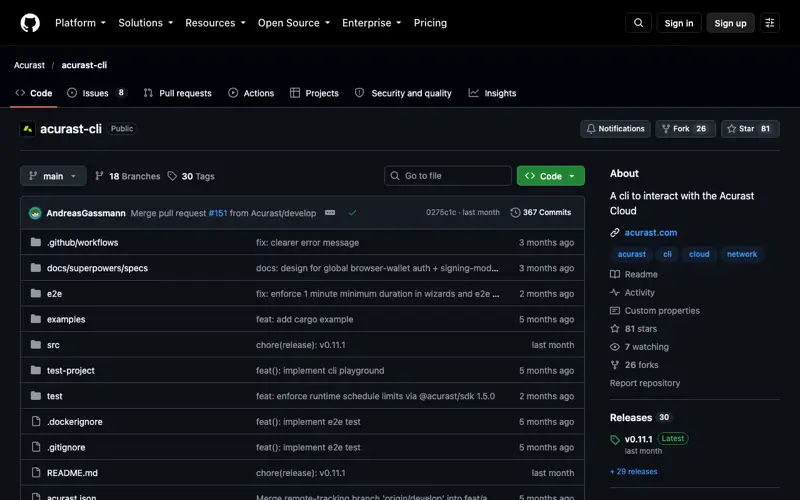Click the Sign up button
The height and width of the screenshot is (500, 800).
point(730,23)
